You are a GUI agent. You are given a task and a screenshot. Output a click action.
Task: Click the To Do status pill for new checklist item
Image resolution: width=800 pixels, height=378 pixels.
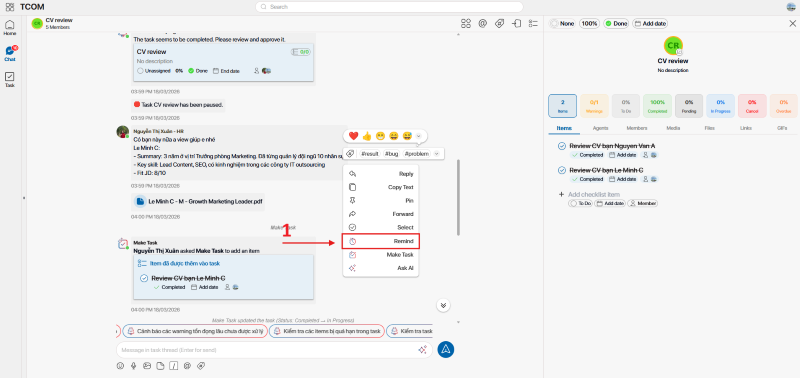point(580,203)
